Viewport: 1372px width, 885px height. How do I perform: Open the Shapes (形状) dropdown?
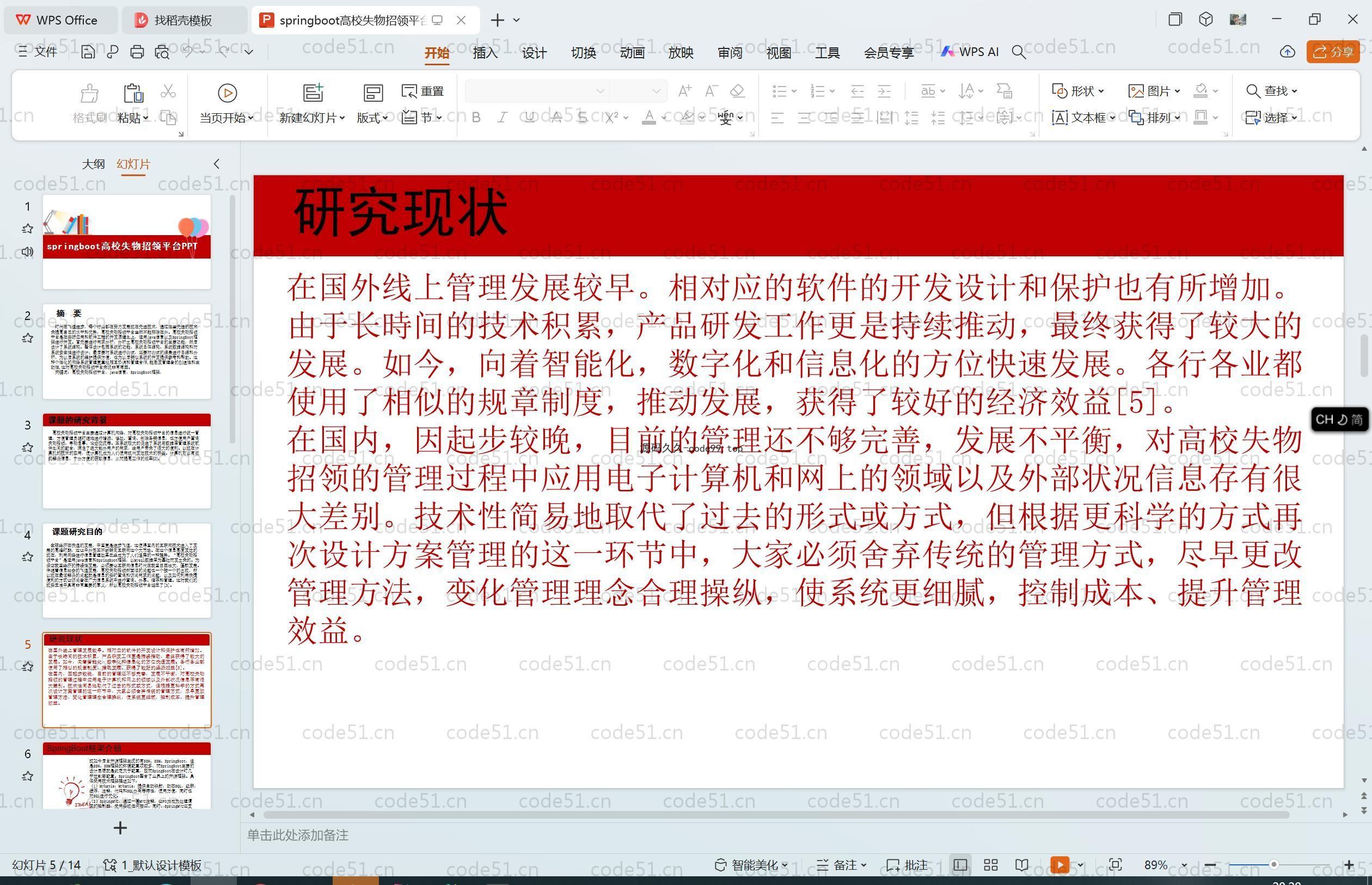click(x=1077, y=91)
